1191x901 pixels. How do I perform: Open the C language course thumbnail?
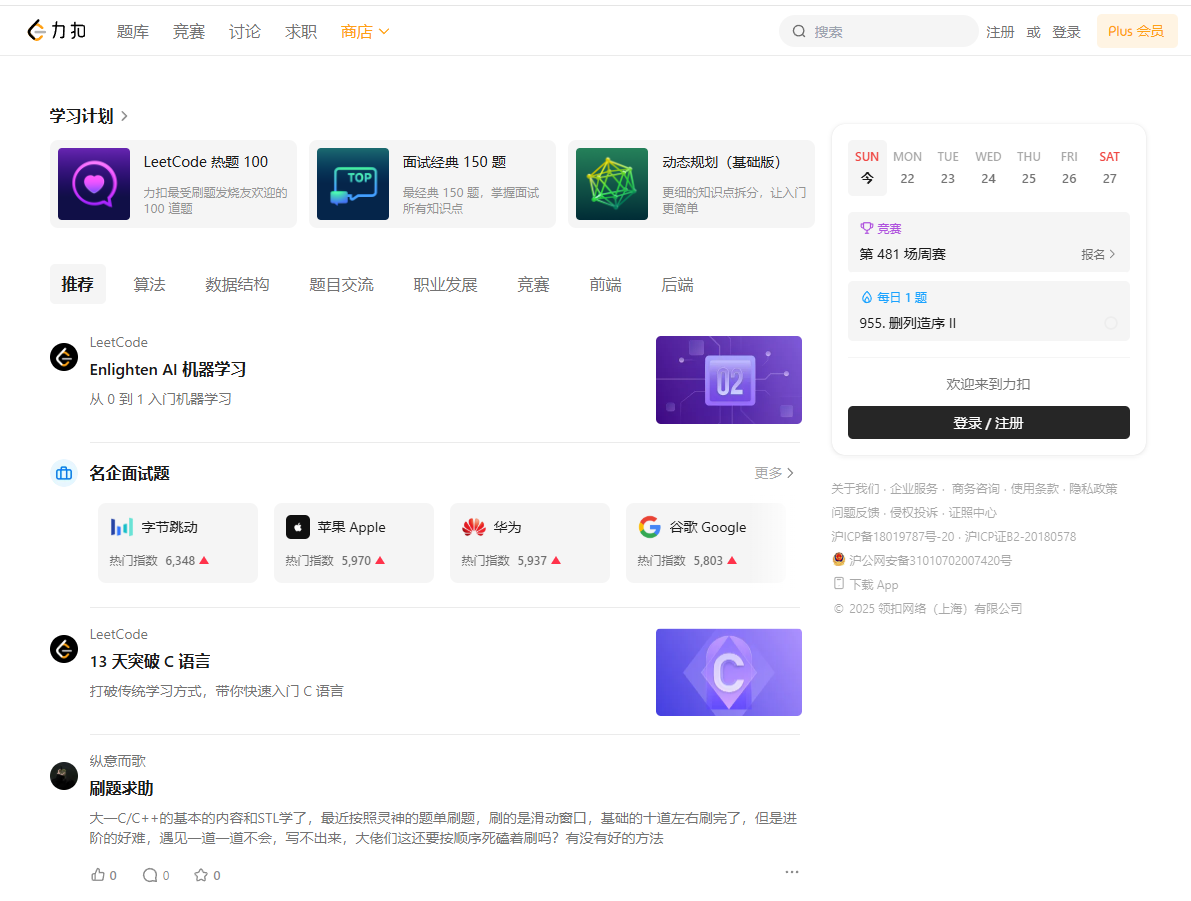(729, 672)
